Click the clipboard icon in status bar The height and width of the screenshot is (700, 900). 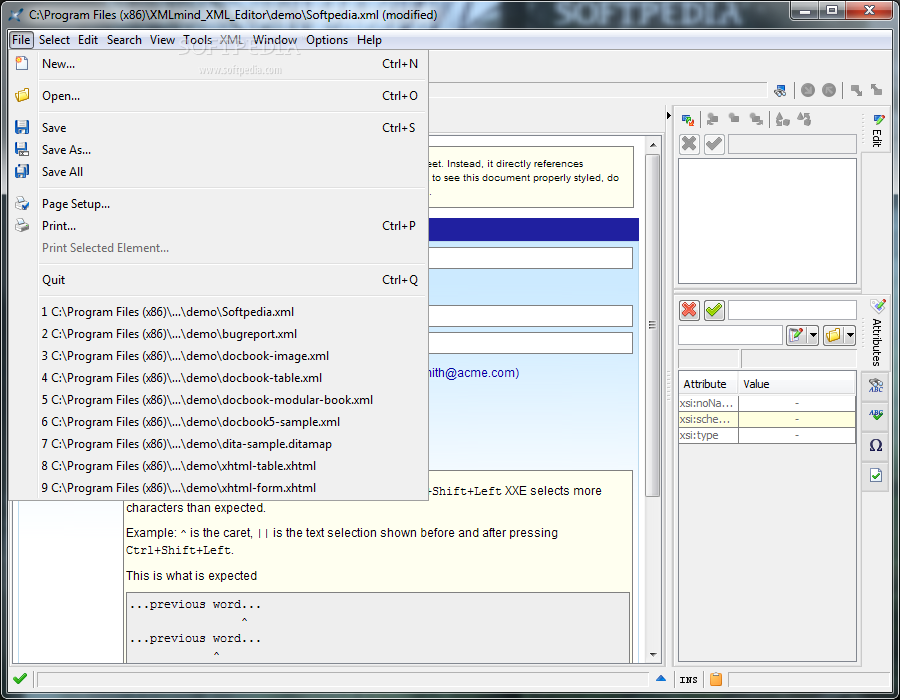[716, 679]
